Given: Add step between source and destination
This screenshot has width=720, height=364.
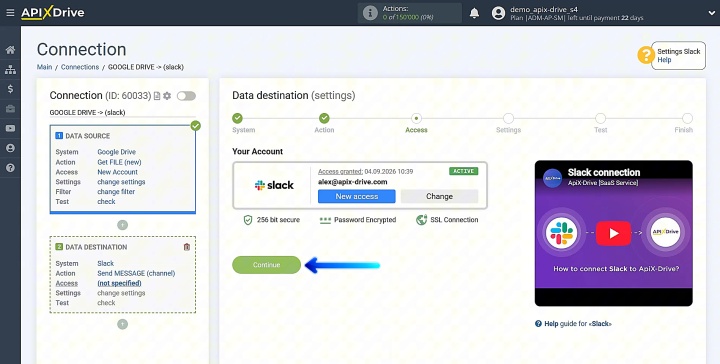Looking at the screenshot, I should point(122,225).
